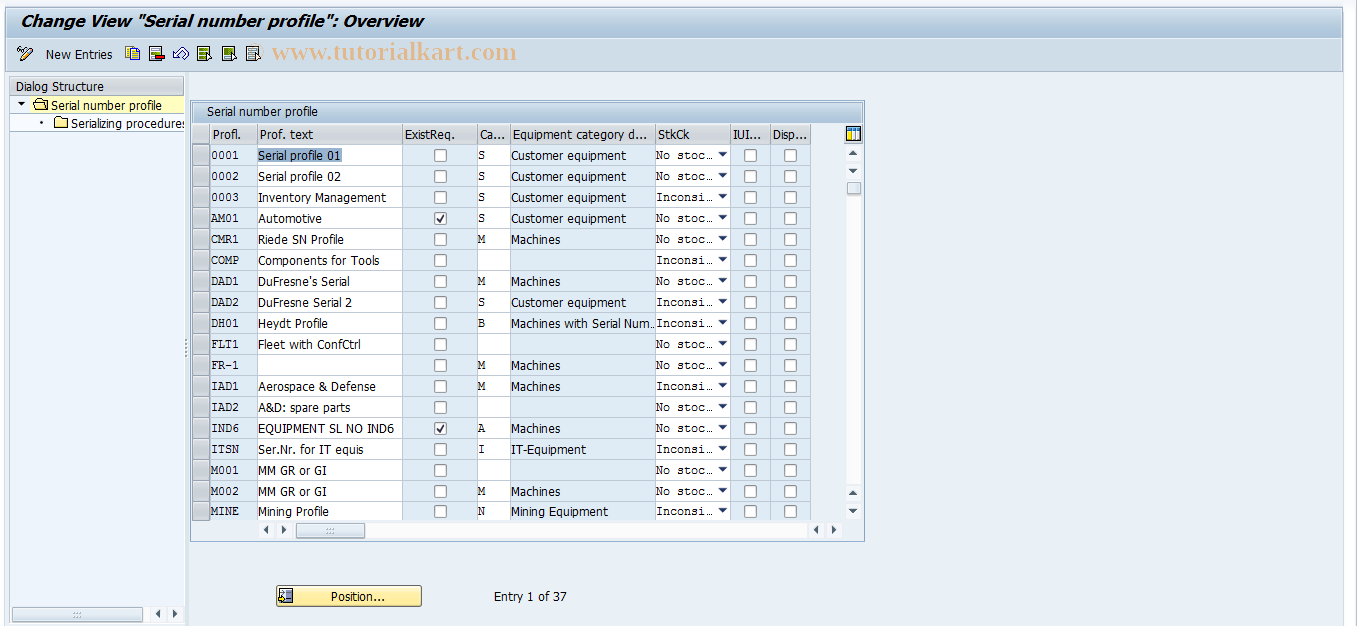1357x626 pixels.
Task: Click the row selector for profile DH01
Action: tap(201, 323)
